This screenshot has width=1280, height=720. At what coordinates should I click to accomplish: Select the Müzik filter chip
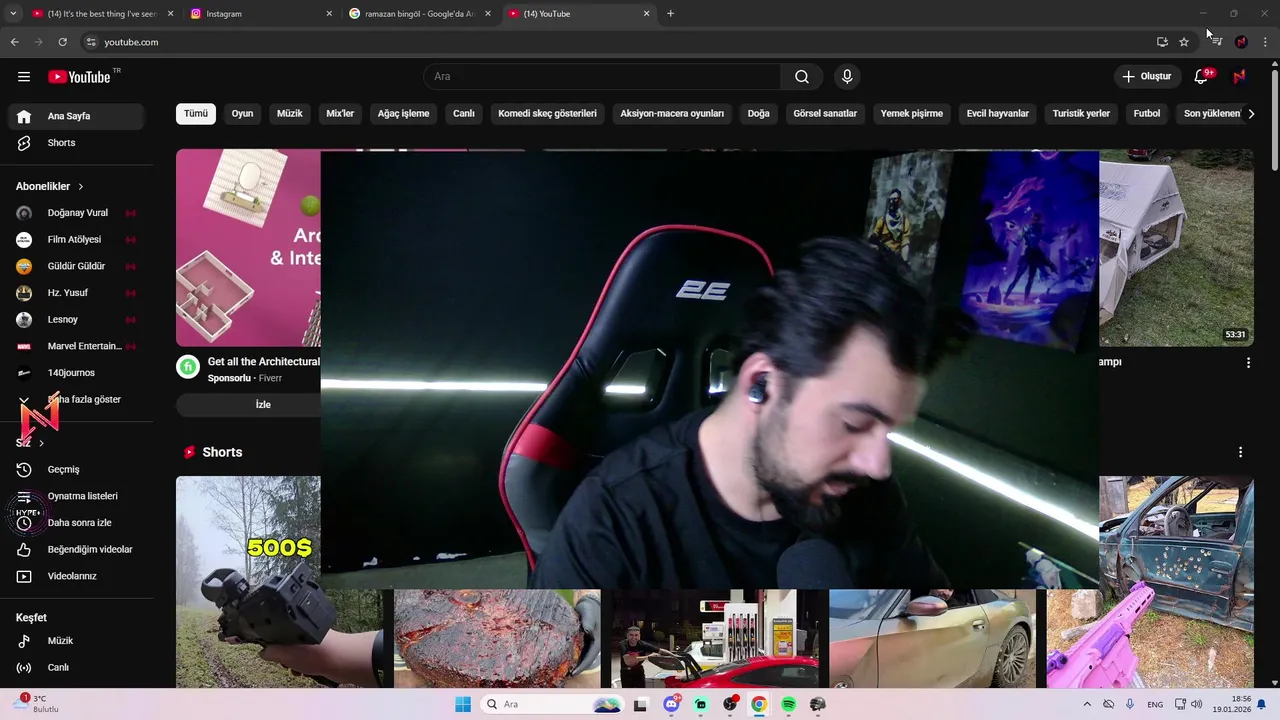(290, 114)
